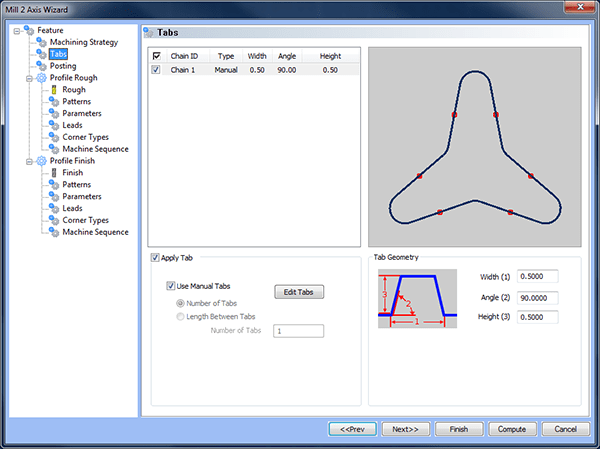Click the 90.00 angle cell
The image size is (600, 449).
click(287, 70)
